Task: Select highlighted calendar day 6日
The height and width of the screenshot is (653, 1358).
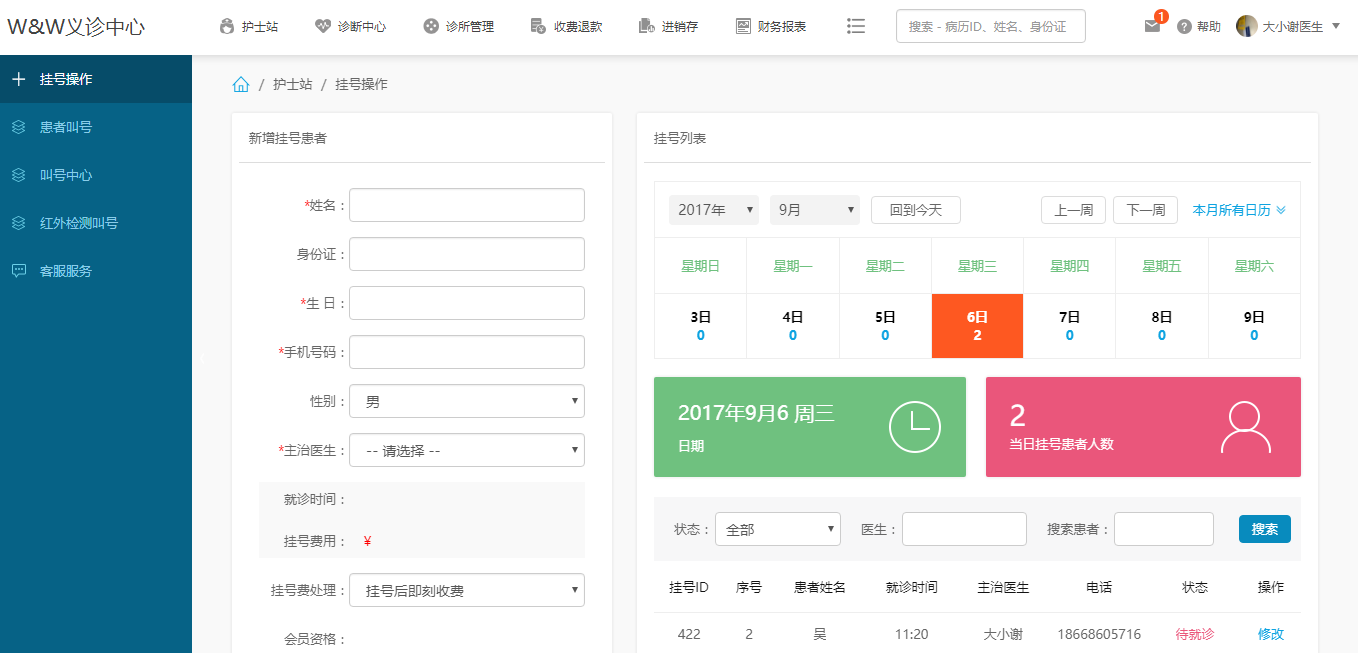Action: pos(977,326)
